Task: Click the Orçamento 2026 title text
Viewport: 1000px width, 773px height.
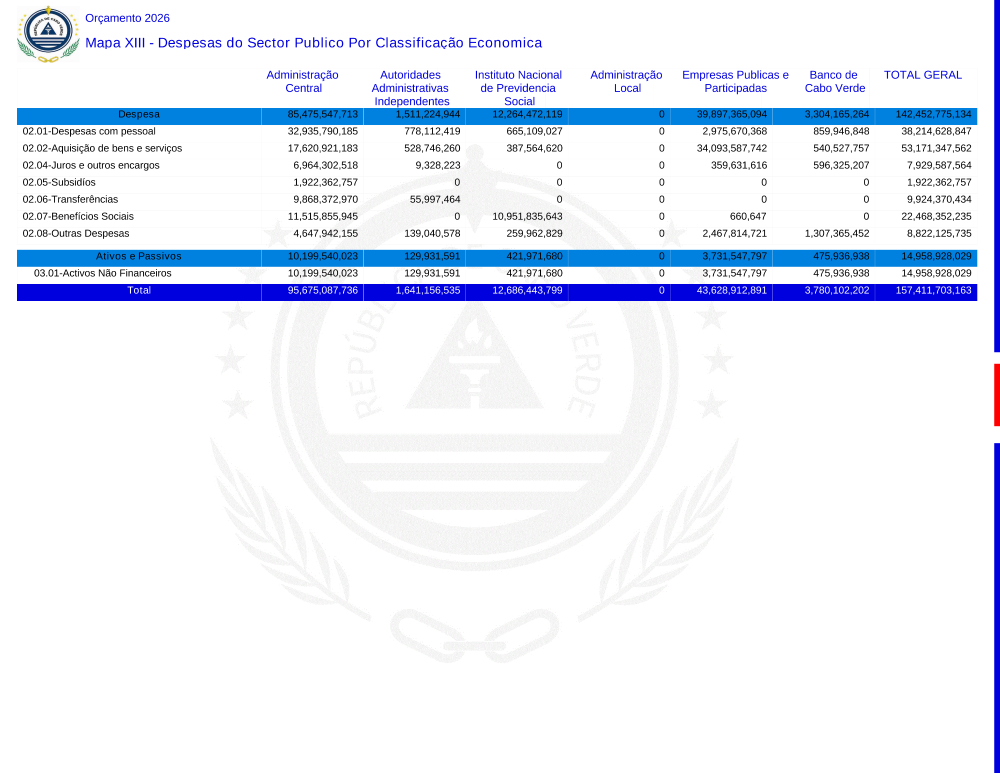Action: (x=127, y=18)
